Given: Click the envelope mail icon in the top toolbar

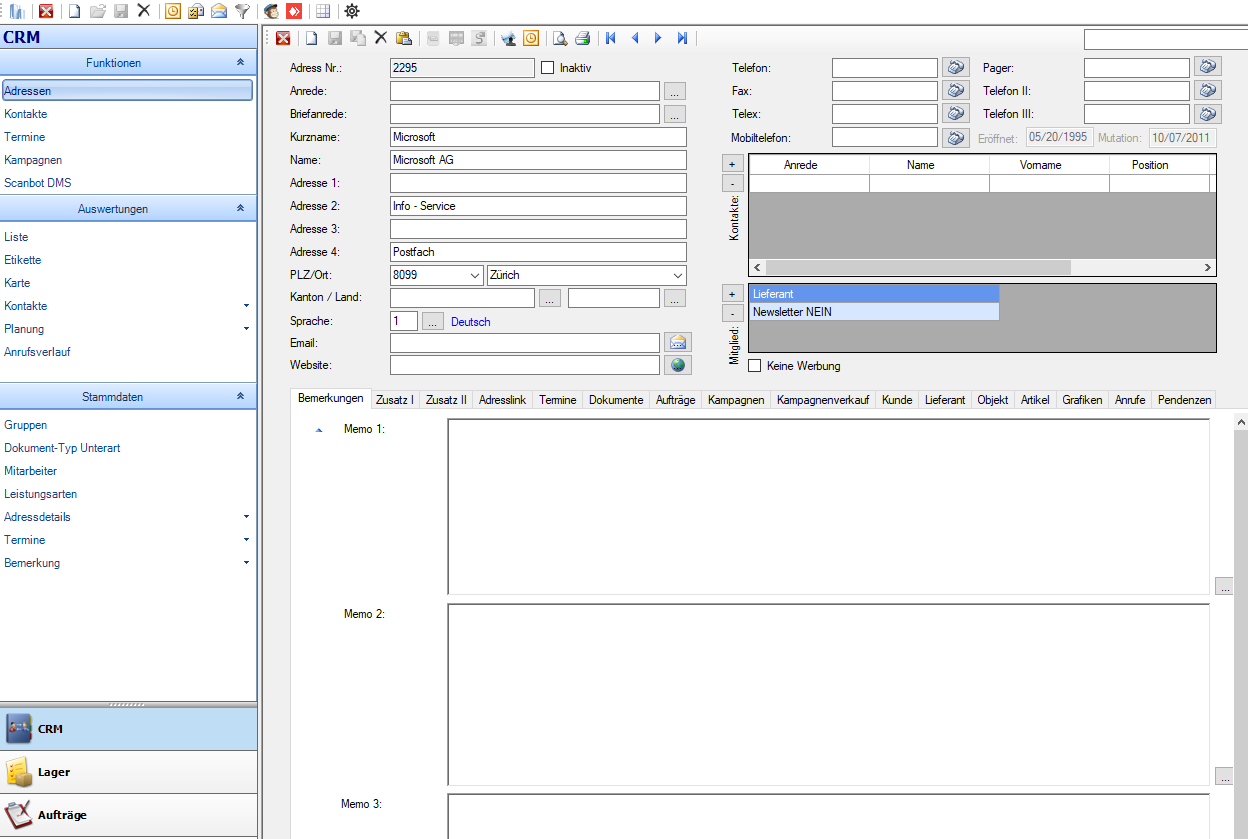Looking at the screenshot, I should 219,11.
